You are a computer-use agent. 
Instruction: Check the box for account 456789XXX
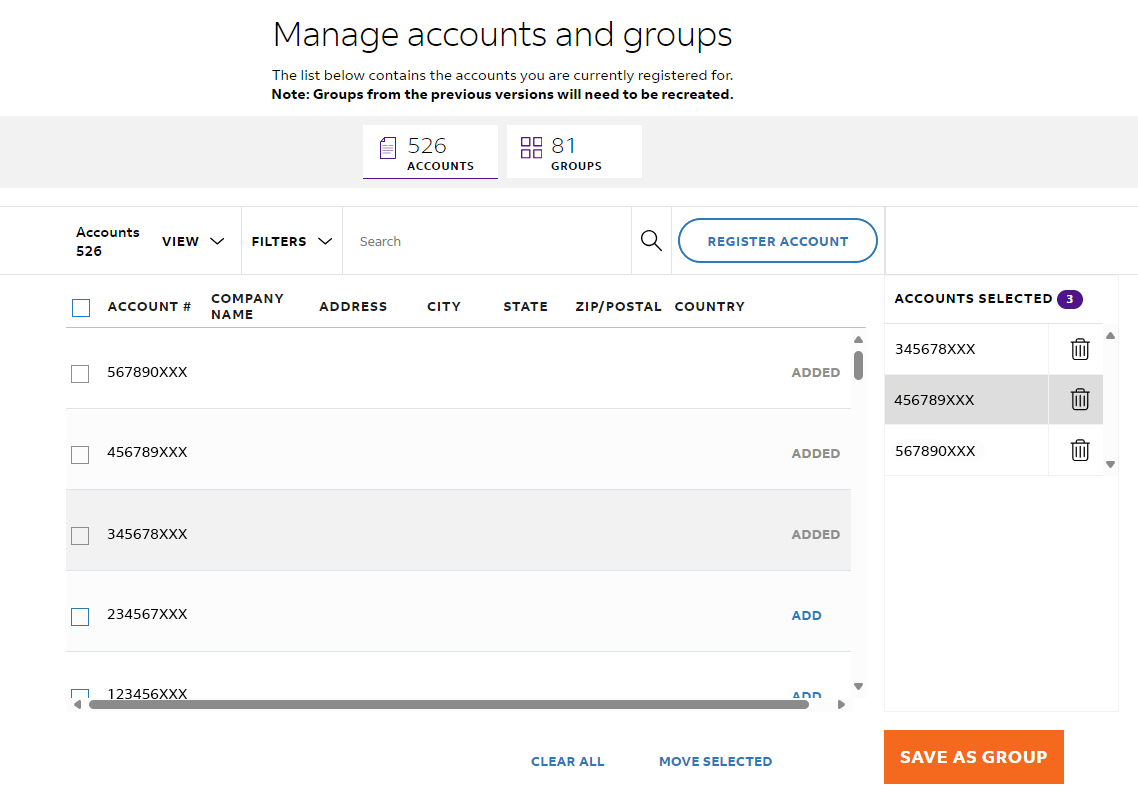point(80,455)
